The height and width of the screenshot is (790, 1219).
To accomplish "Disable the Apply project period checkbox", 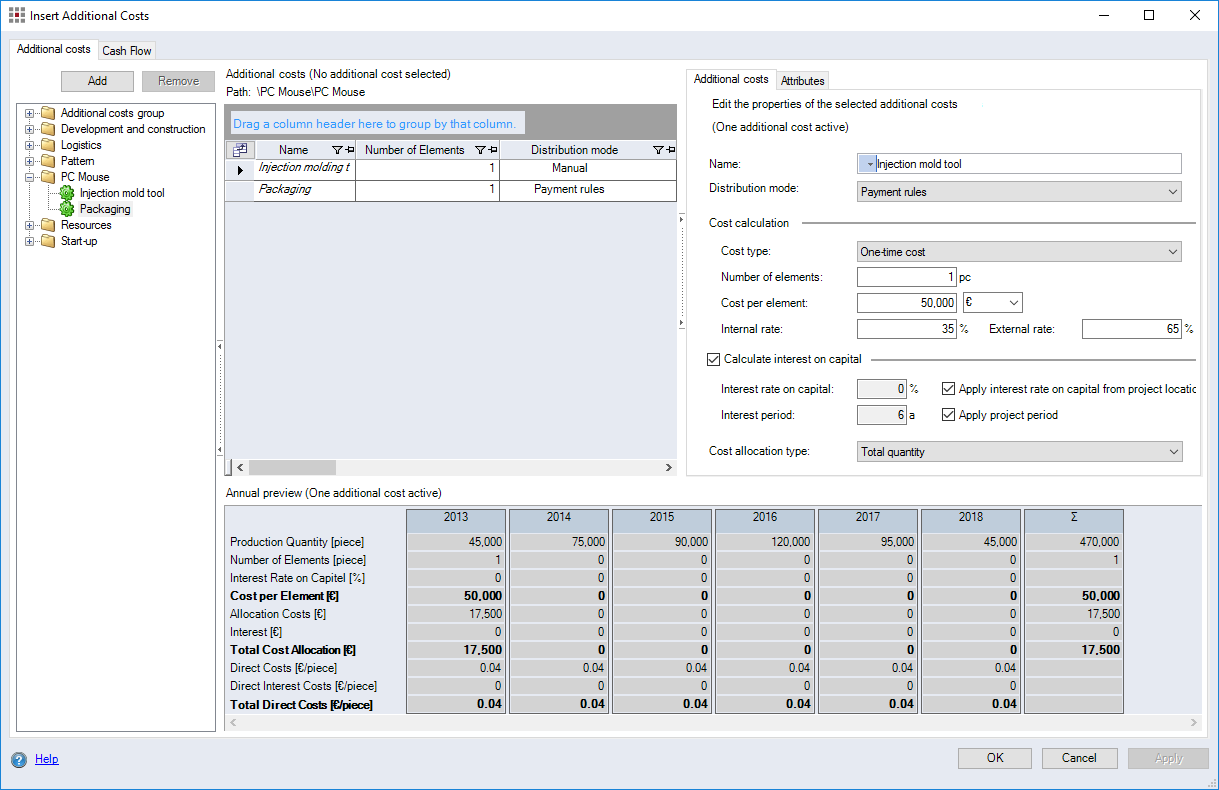I will [x=949, y=415].
